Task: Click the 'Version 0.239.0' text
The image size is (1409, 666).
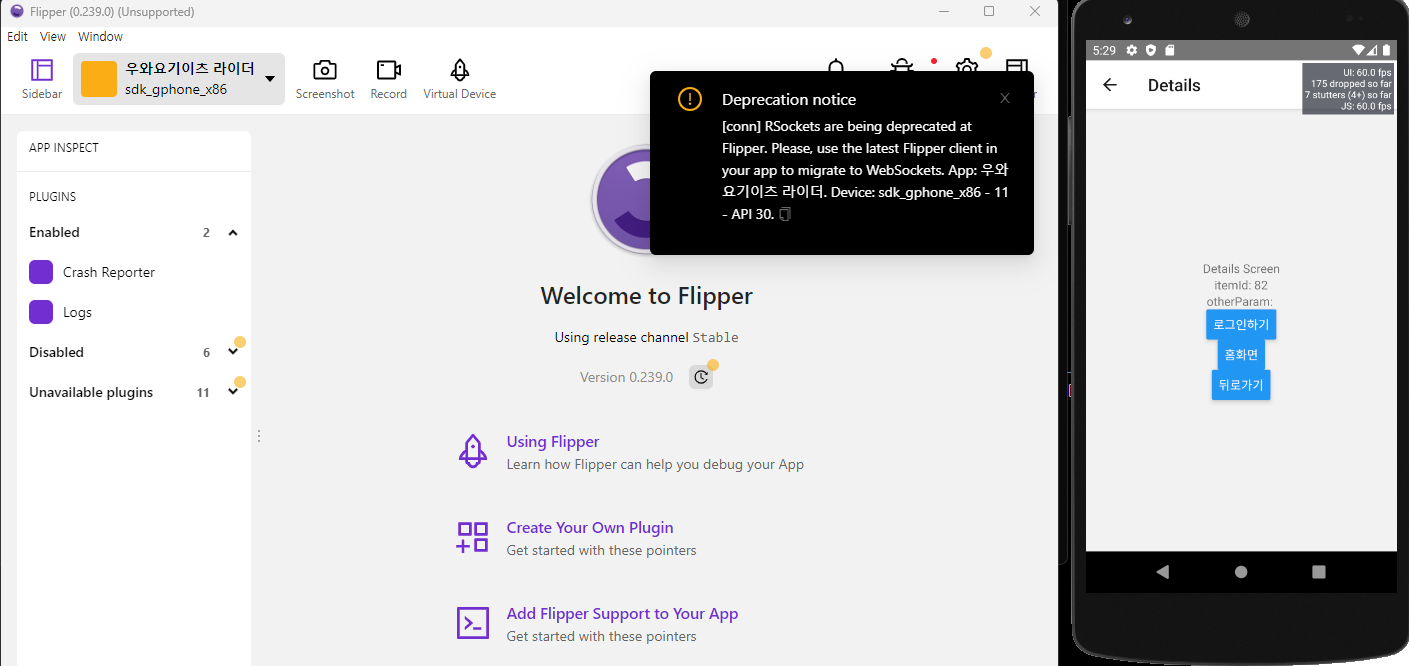Action: point(626,377)
